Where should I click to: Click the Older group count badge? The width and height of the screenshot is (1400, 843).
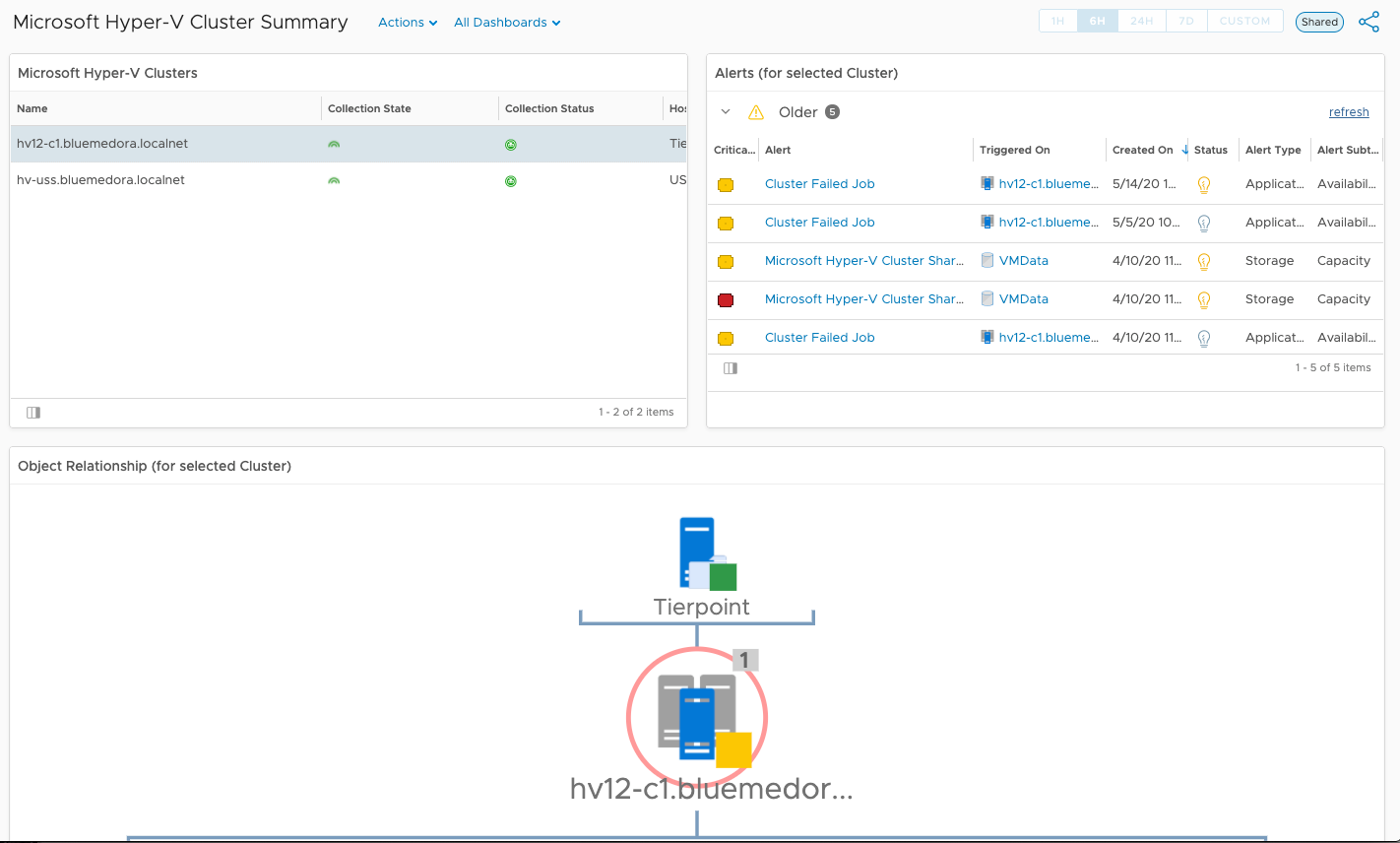point(832,112)
